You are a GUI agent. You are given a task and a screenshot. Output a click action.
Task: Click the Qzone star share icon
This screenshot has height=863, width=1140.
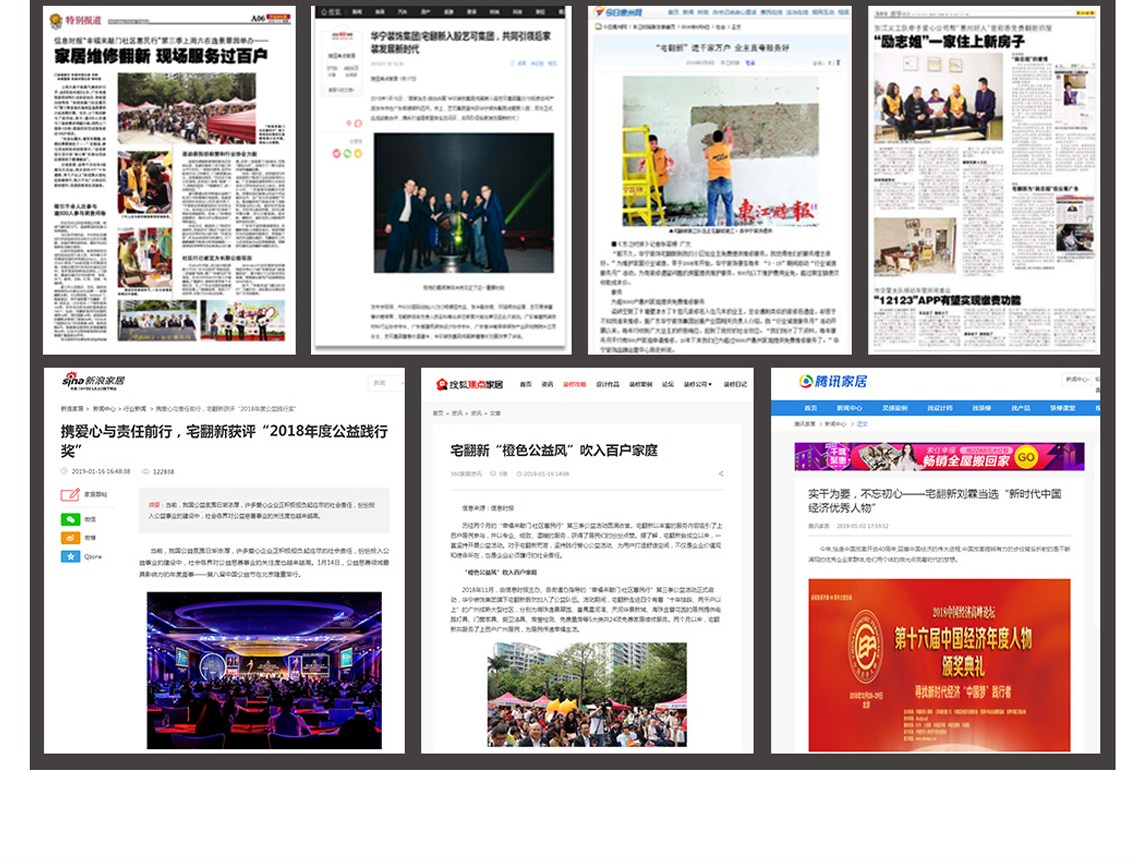click(69, 556)
